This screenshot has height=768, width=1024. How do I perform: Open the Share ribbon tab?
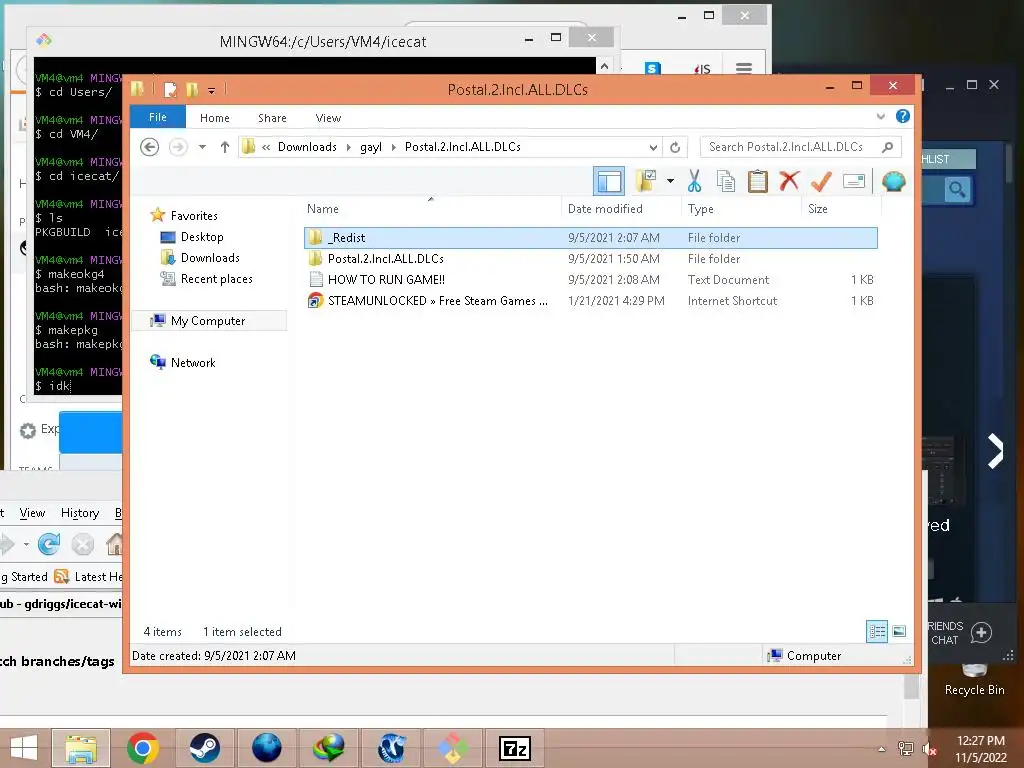coord(272,118)
